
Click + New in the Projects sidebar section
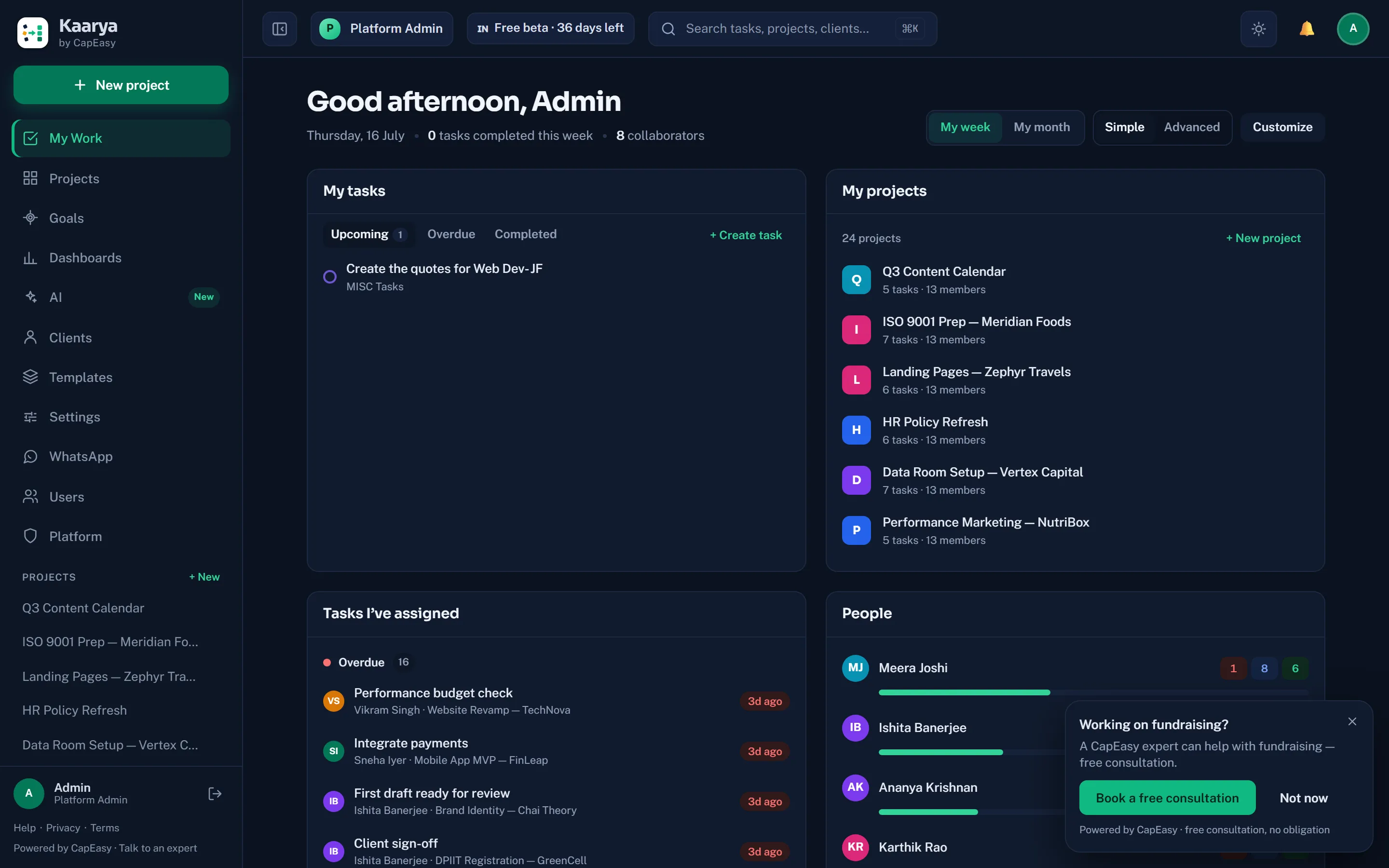[204, 577]
